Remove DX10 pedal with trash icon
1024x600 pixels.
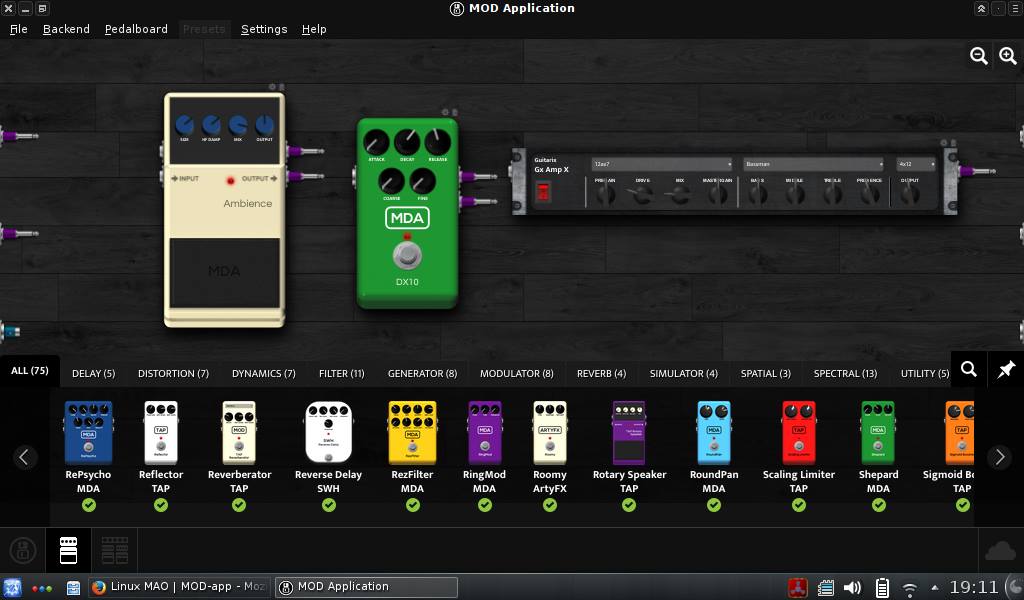click(455, 112)
